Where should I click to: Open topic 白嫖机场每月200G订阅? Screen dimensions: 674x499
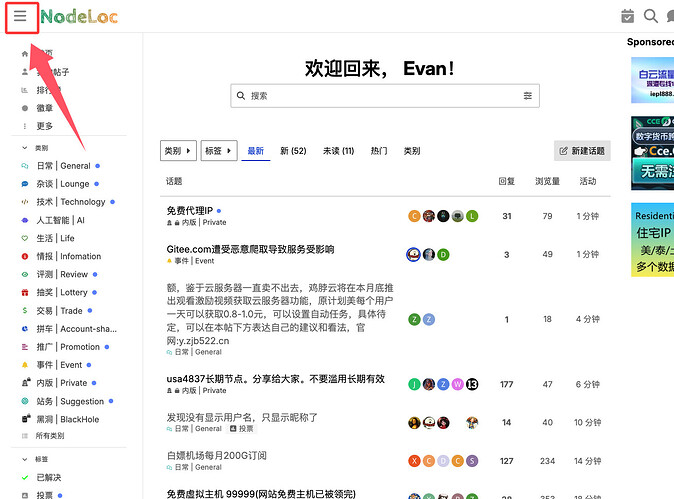[x=217, y=456]
